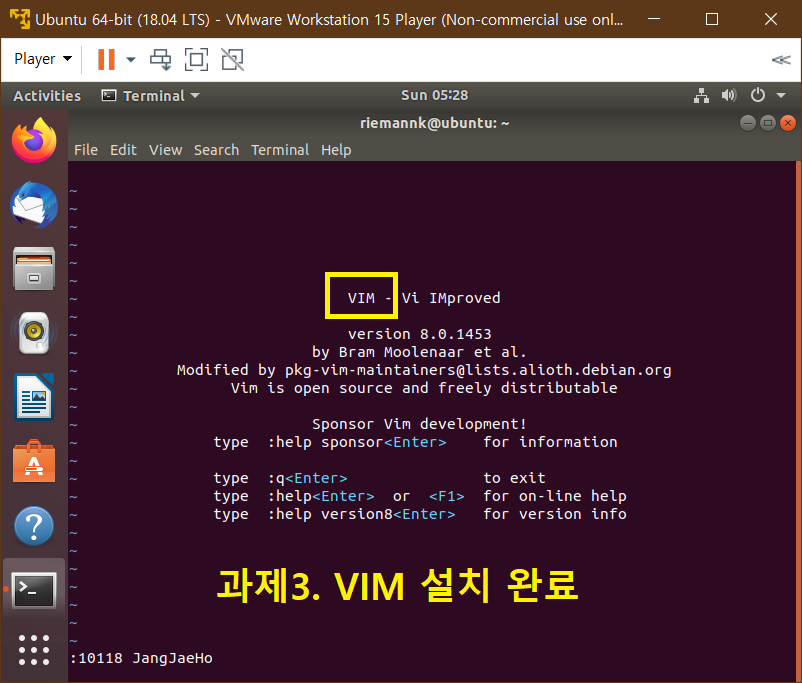Screen dimensions: 802x683
Task: Click the 'Vi IMproved' title text
Action: pyautogui.click(x=451, y=298)
